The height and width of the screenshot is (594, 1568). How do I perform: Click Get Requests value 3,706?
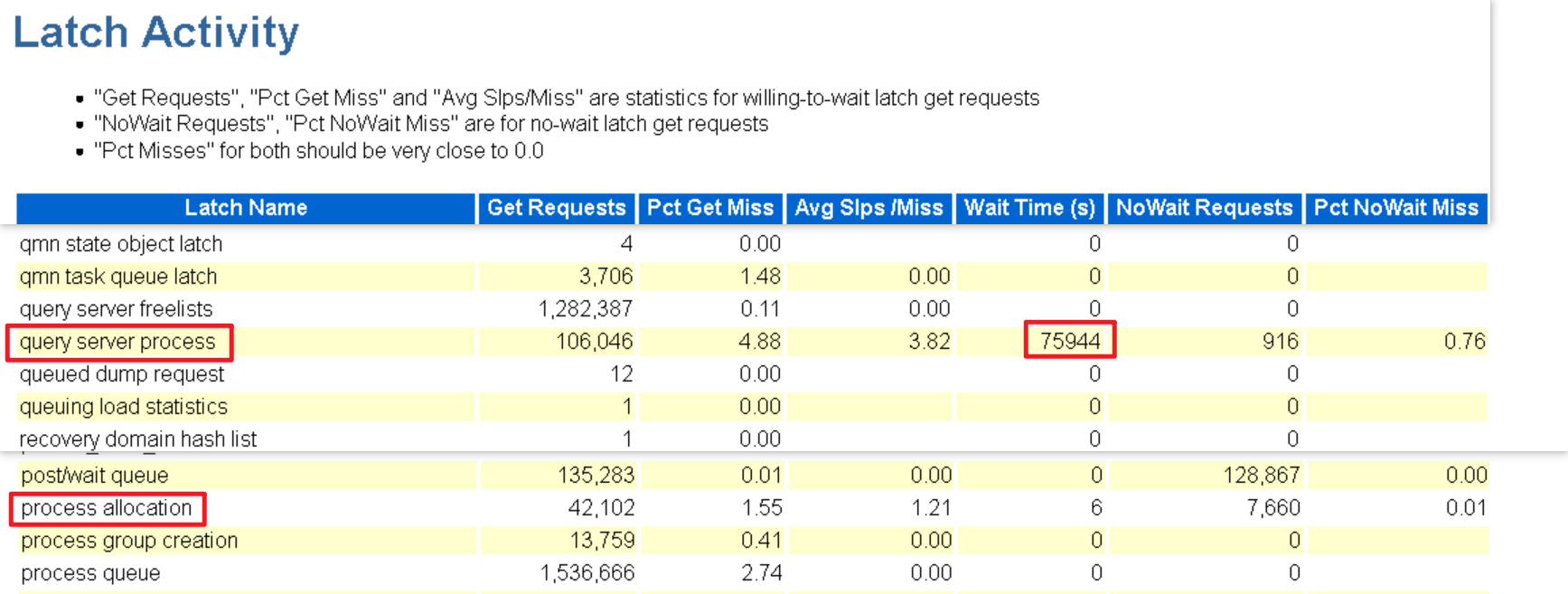click(x=606, y=277)
